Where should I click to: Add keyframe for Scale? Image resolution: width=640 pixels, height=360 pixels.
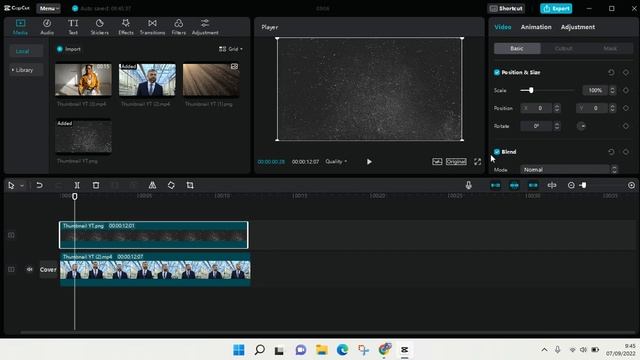click(x=626, y=90)
